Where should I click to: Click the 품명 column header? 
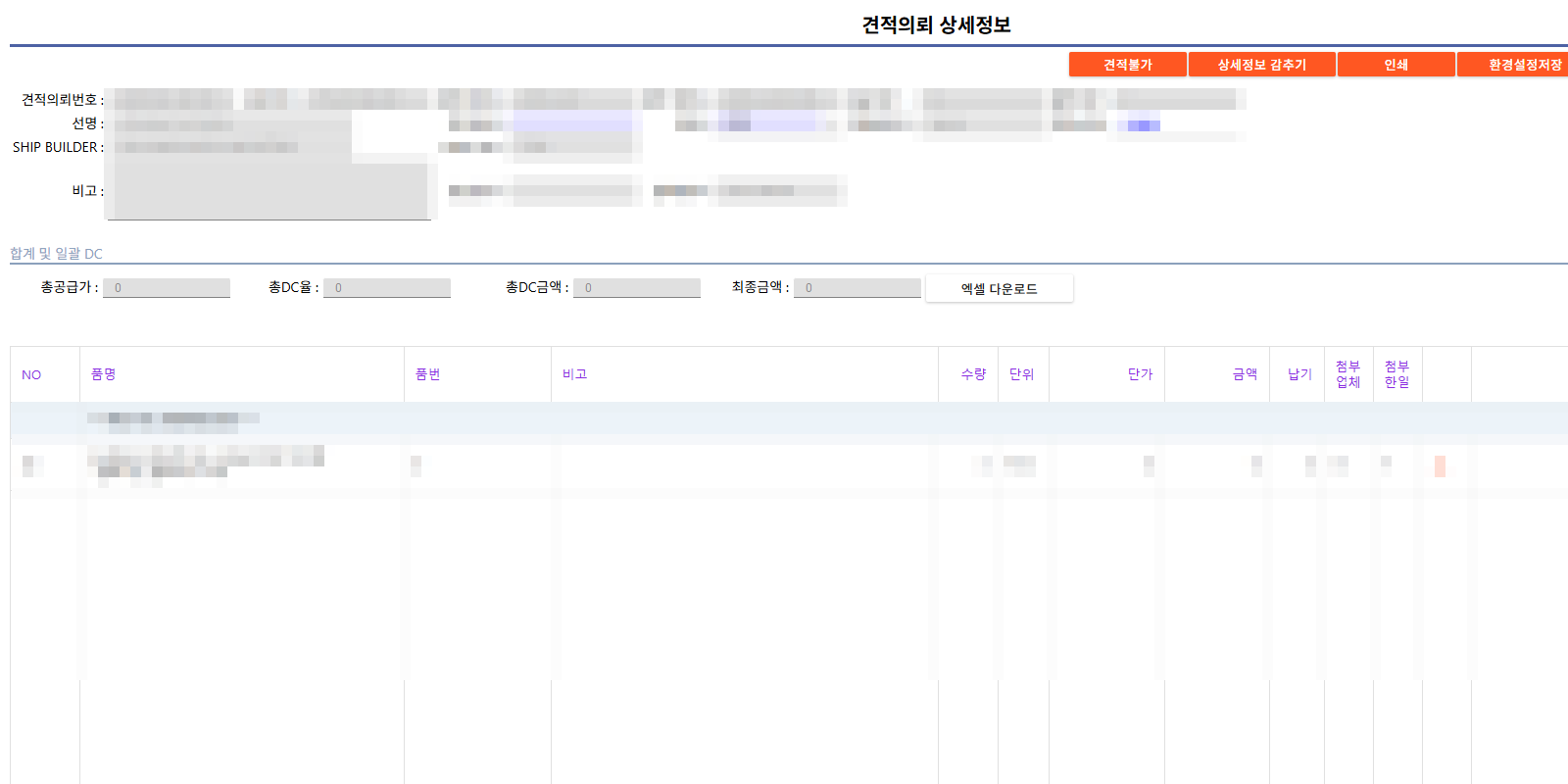coord(104,374)
